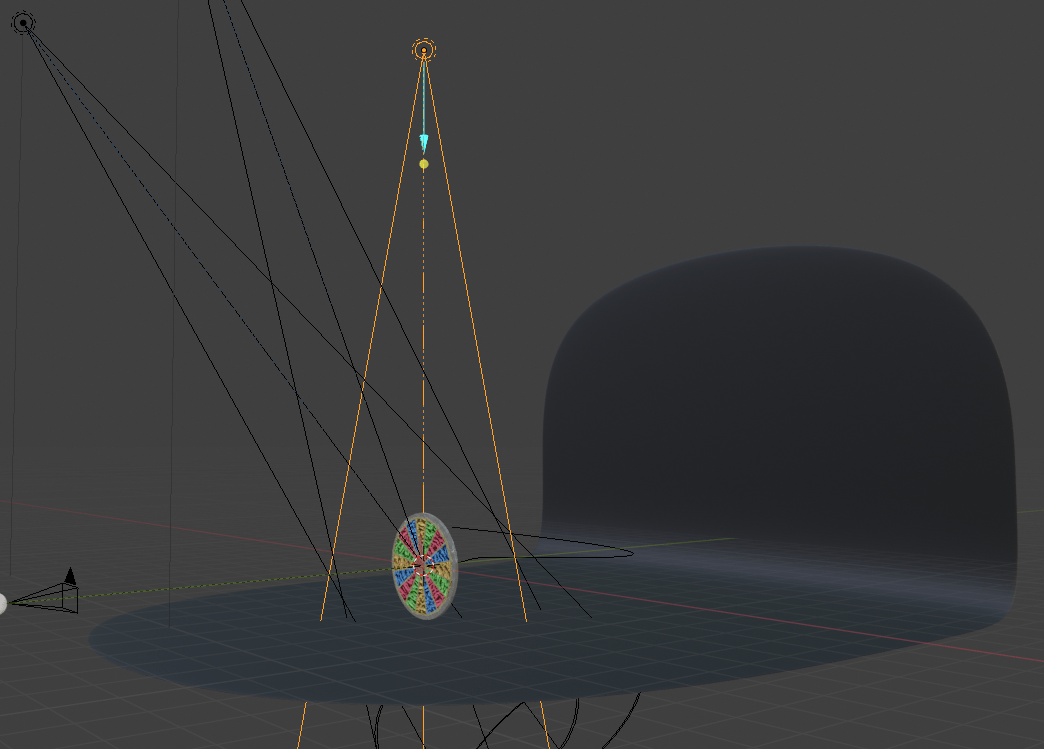Click the white sphere at the left edge

[3, 600]
